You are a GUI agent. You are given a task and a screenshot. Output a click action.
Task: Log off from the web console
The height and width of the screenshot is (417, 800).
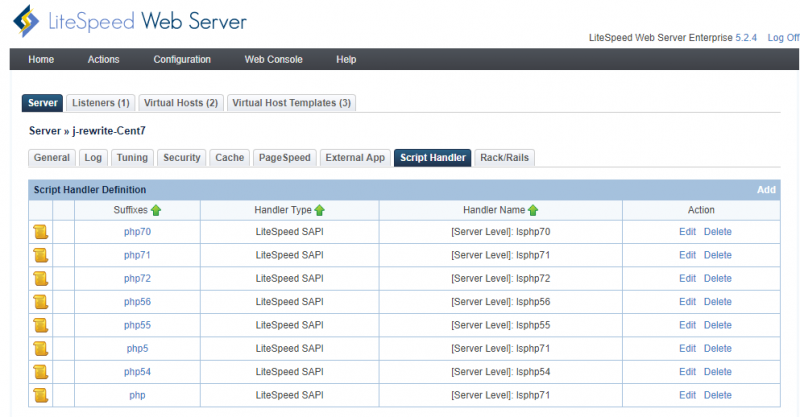pyautogui.click(x=783, y=37)
